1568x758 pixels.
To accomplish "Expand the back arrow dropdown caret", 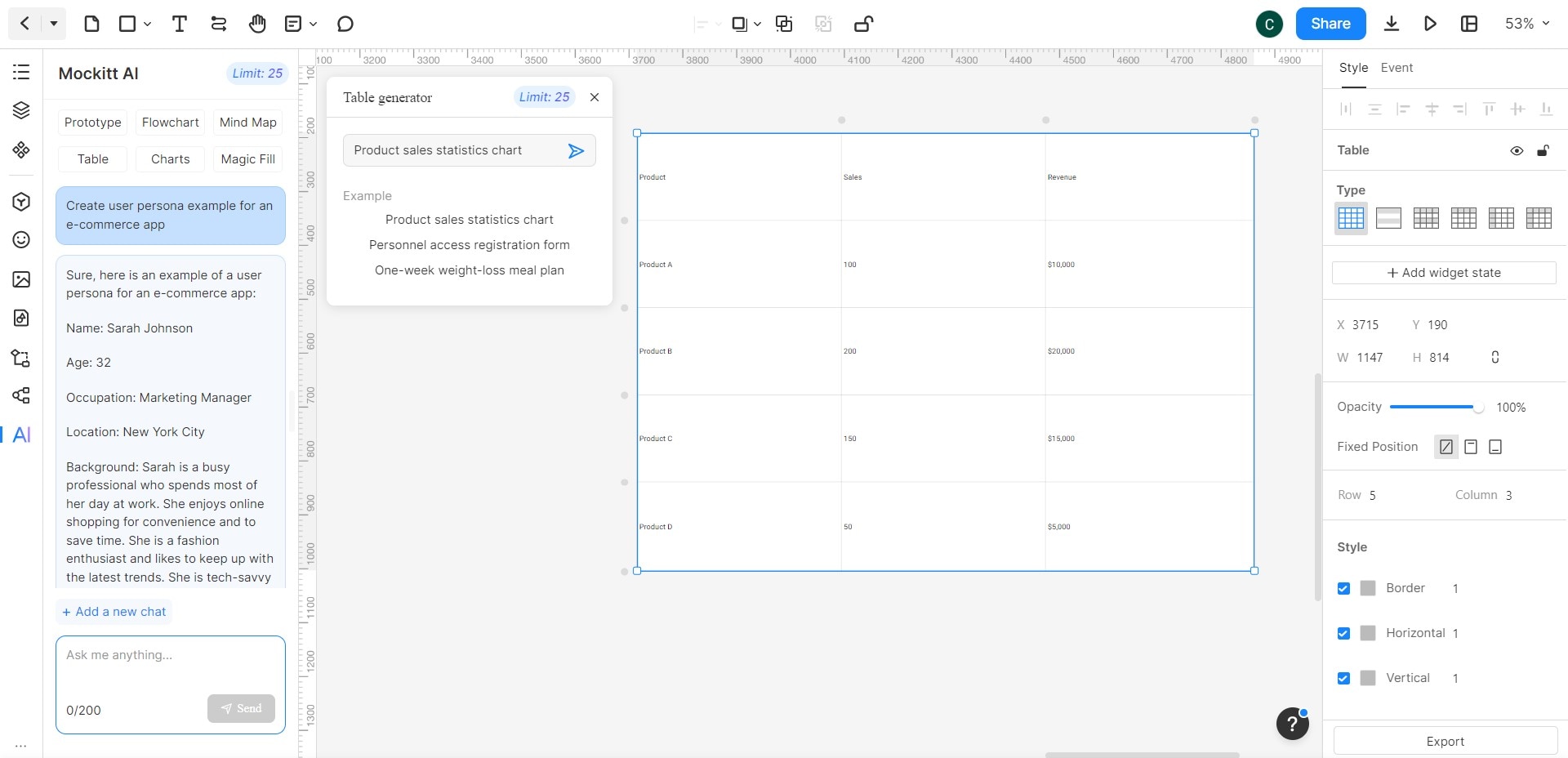I will [x=54, y=24].
